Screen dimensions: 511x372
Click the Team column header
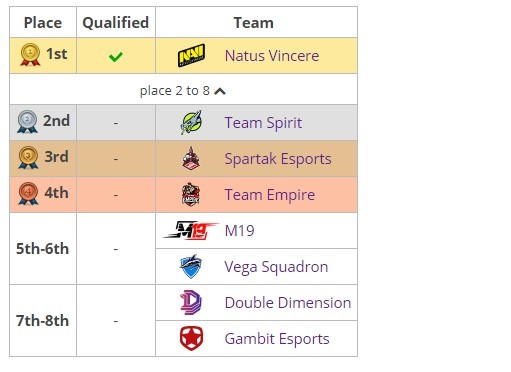(254, 23)
